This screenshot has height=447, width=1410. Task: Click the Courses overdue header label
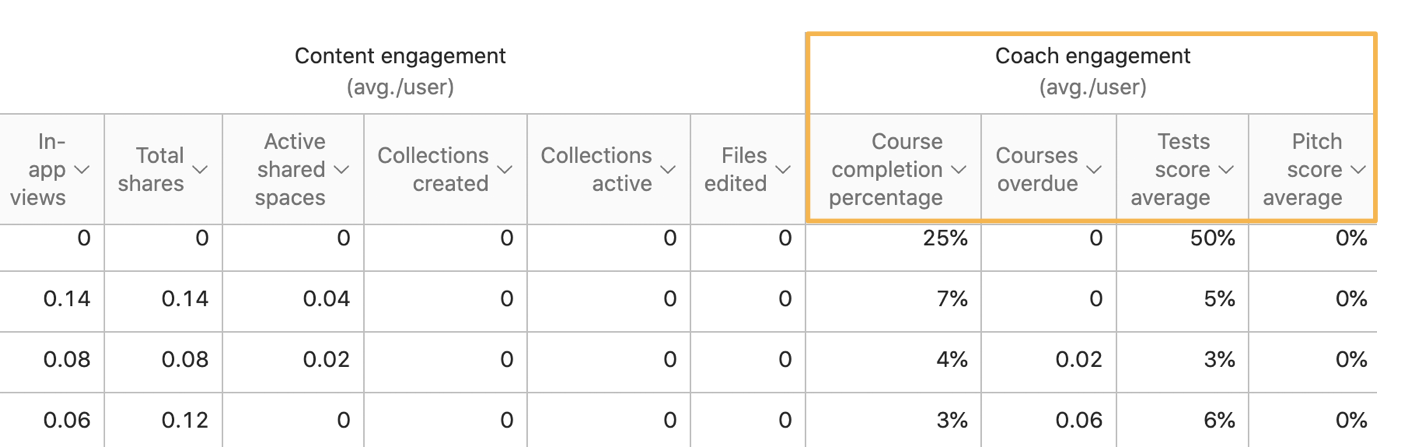(x=1037, y=170)
